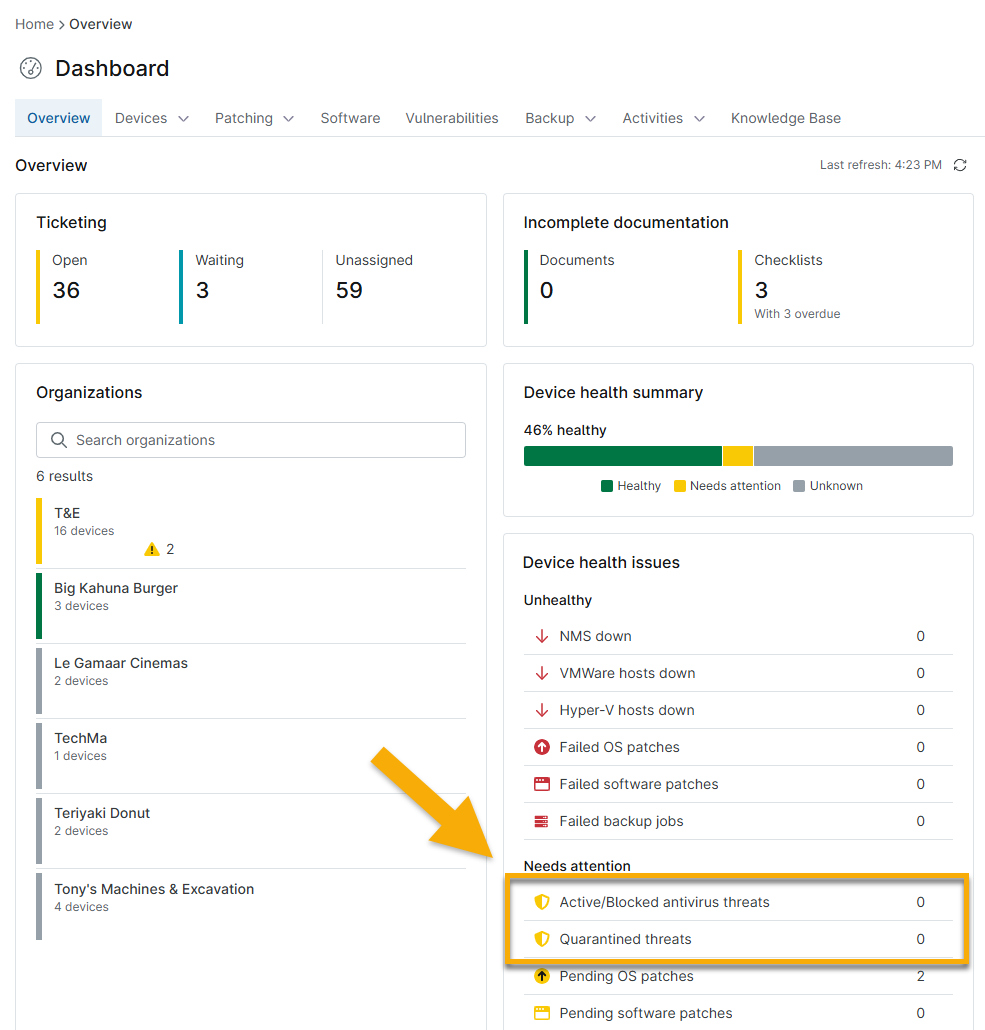The height and width of the screenshot is (1030, 985).
Task: Click the warning triangle on T&E organization
Action: (152, 549)
